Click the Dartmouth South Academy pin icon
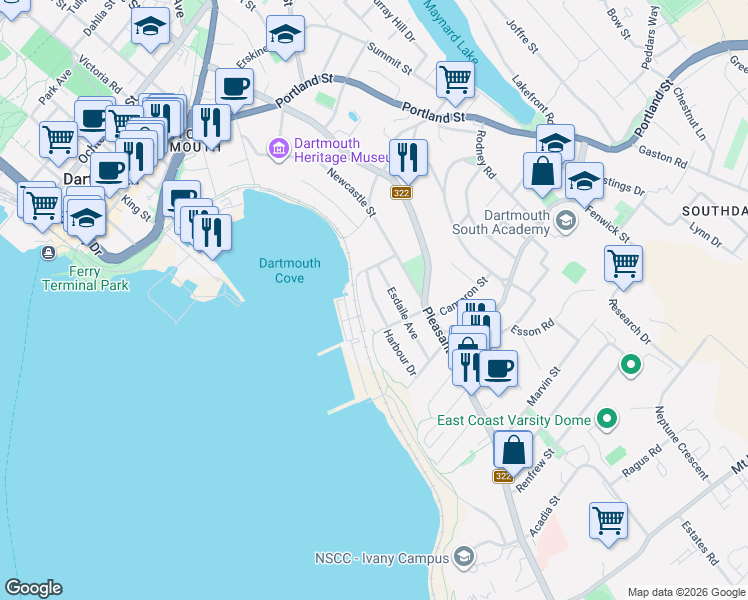Viewport: 748px width, 600px height. point(566,222)
